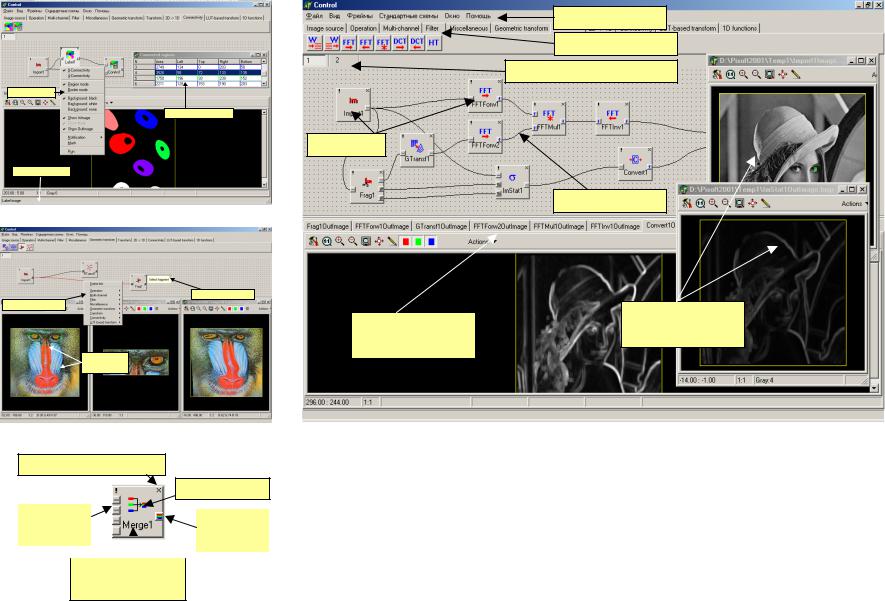The image size is (885, 601).
Task: Click the 1:1 zoom icon in the bottom image toolbar
Action: coord(327,242)
